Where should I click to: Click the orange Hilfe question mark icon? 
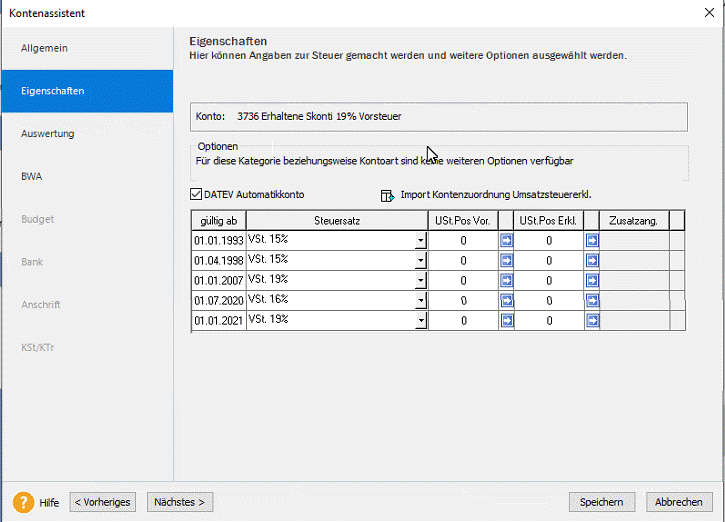(x=24, y=502)
